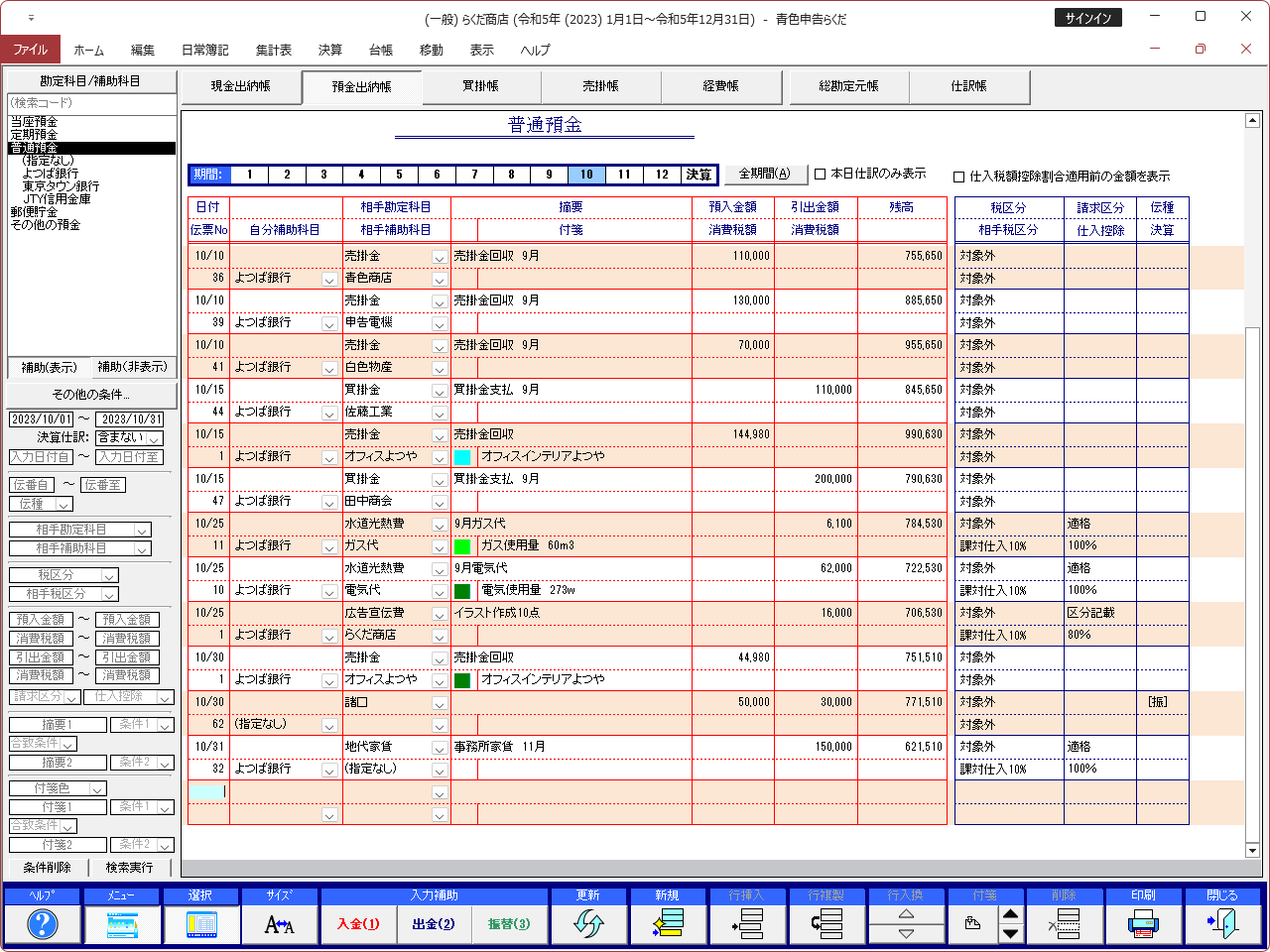
Task: Select 当座預金 in account list
Action: [x=35, y=122]
